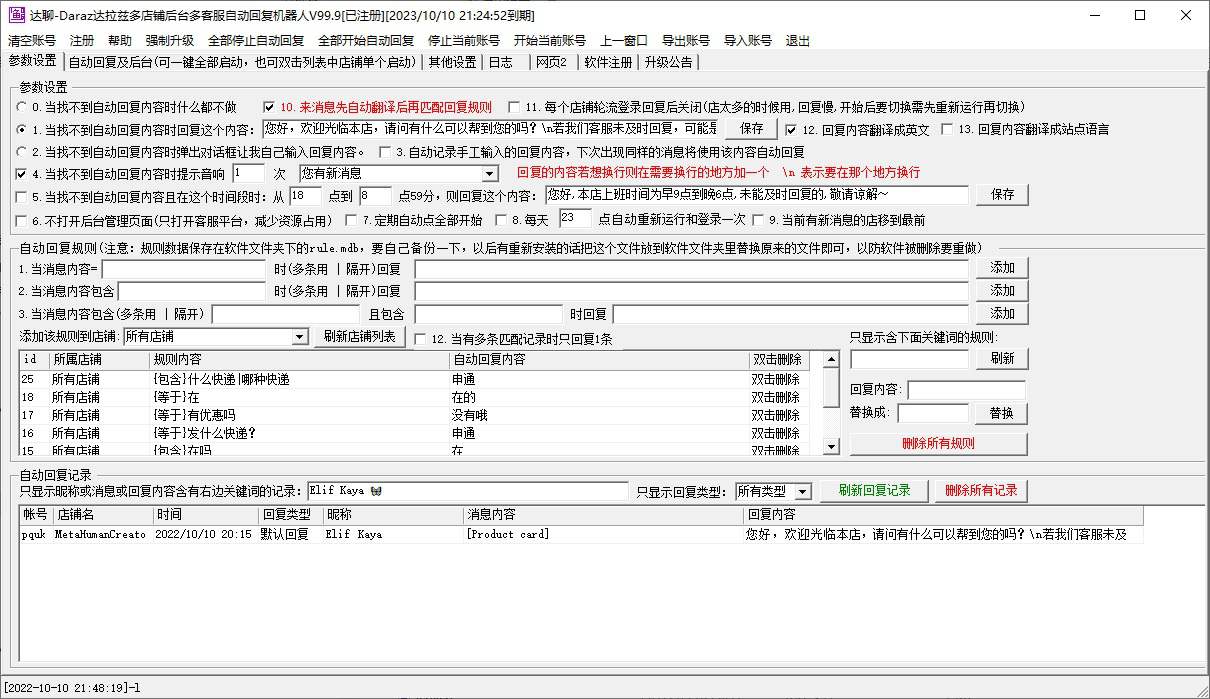Click the 替换 replace button
1210x699 pixels.
tap(1001, 413)
